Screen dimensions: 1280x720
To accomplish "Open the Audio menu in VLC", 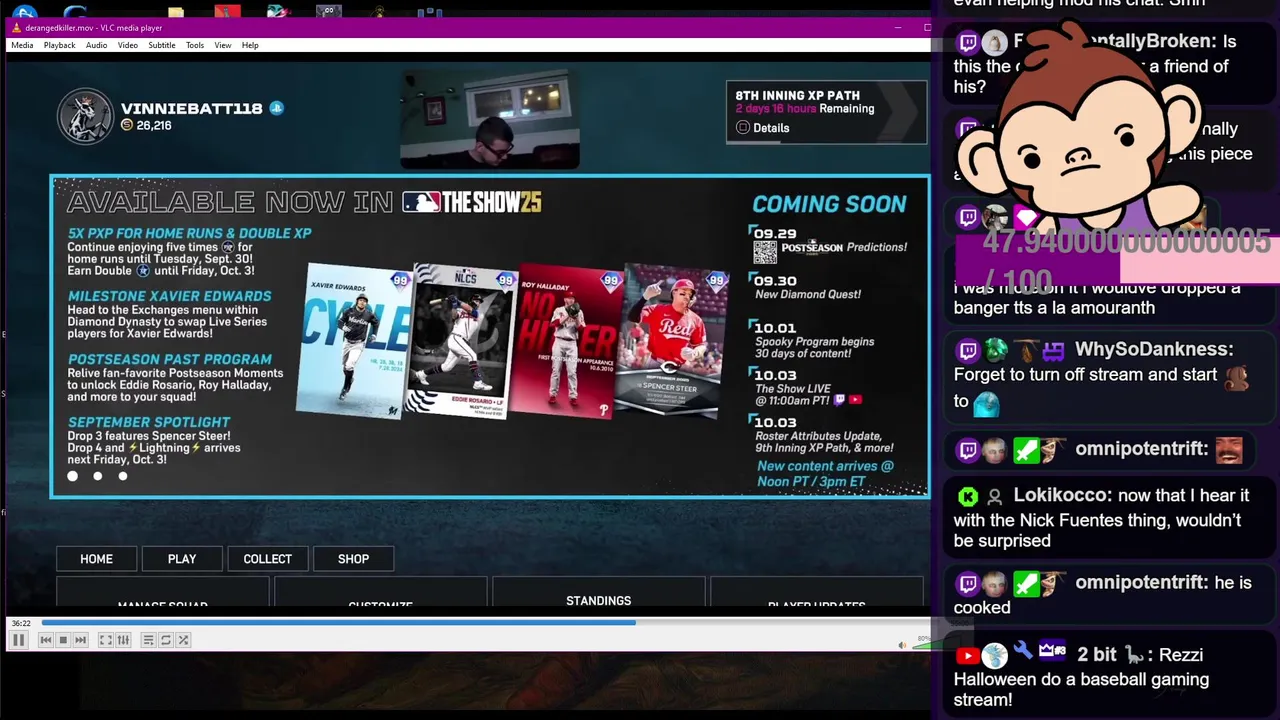I will tap(96, 45).
